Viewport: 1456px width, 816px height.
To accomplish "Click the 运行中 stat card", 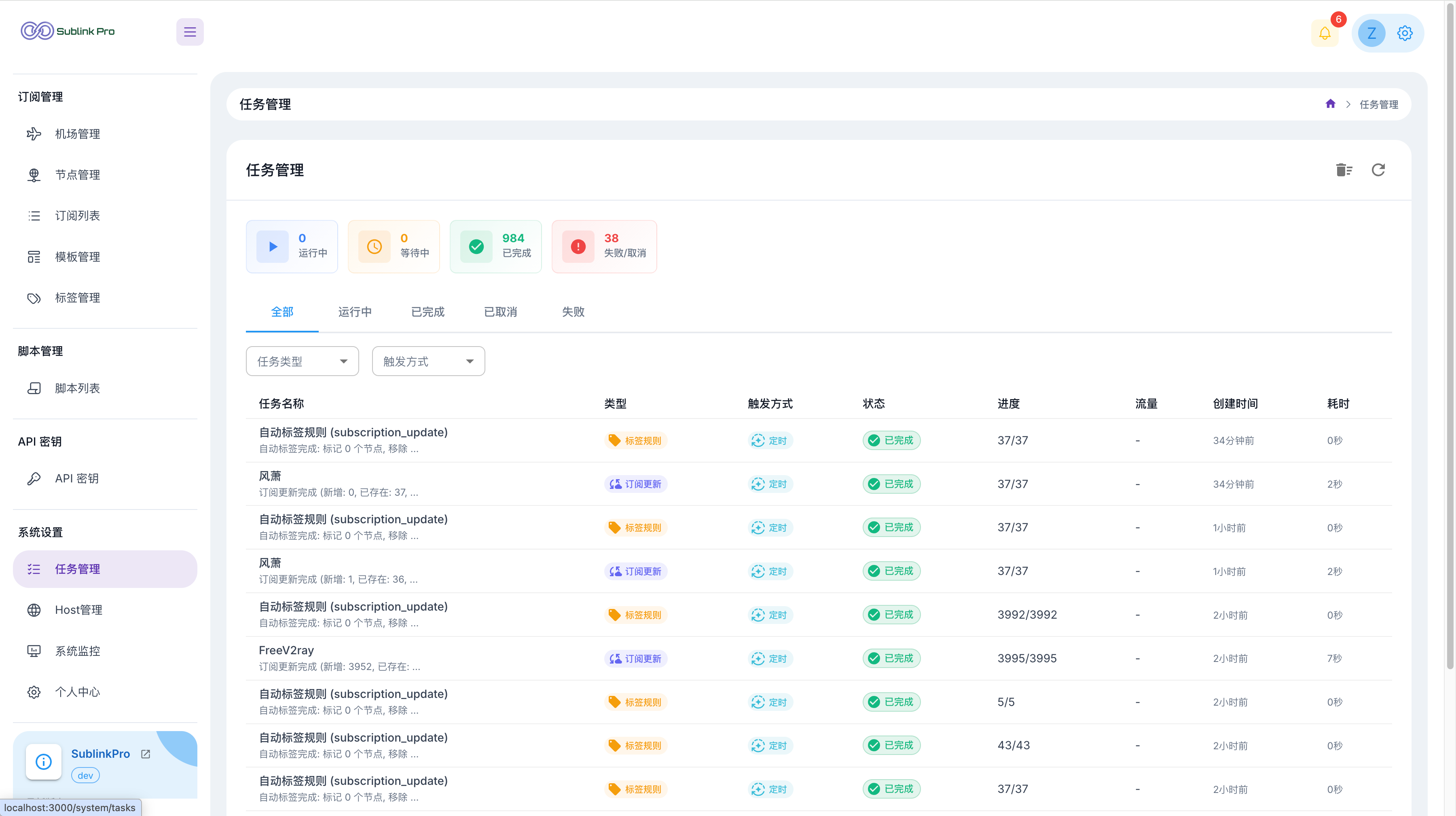I will (x=292, y=246).
